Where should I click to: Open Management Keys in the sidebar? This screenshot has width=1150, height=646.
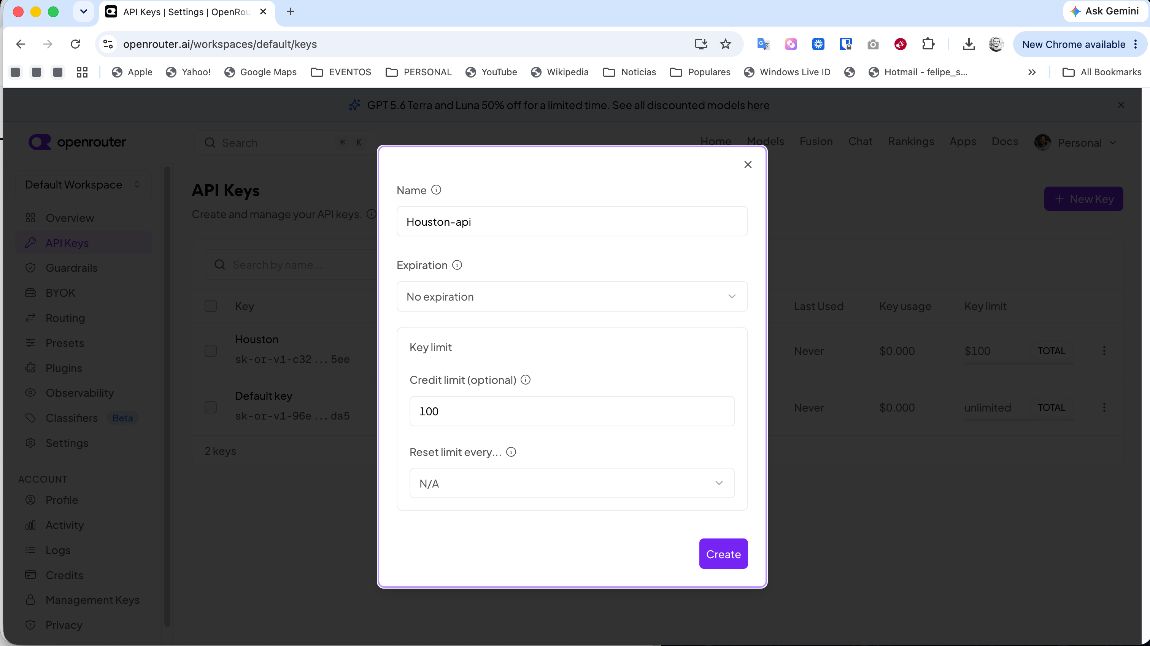(x=92, y=600)
